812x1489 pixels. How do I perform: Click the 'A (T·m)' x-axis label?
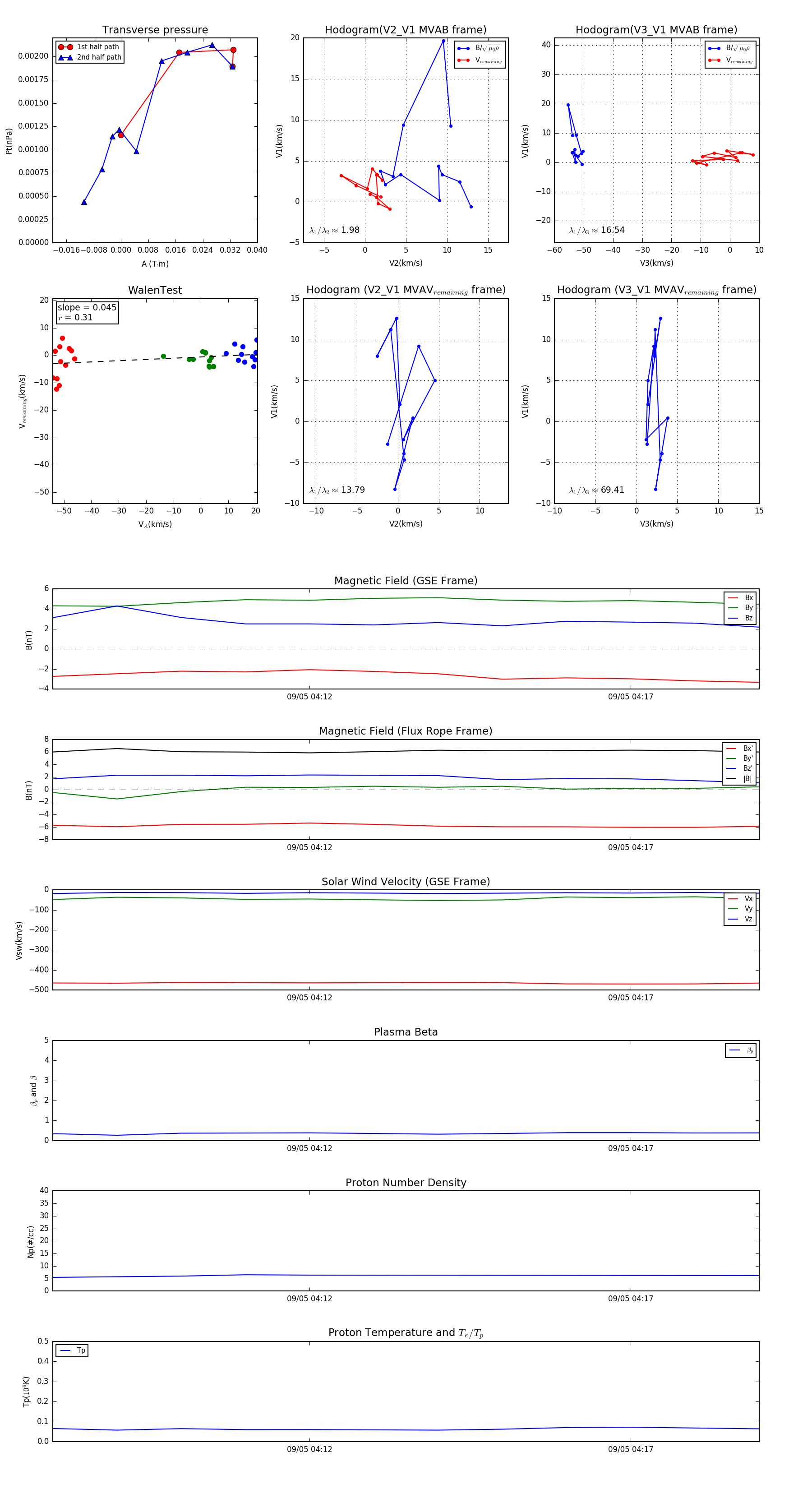(155, 264)
